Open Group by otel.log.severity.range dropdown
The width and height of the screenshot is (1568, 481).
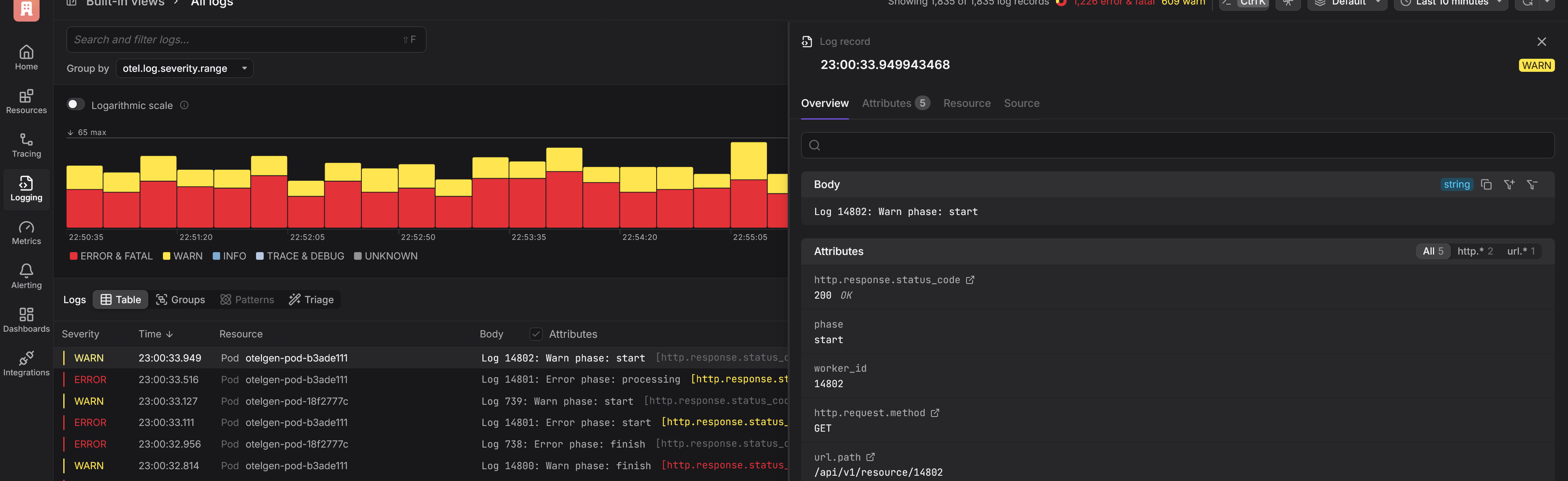185,68
